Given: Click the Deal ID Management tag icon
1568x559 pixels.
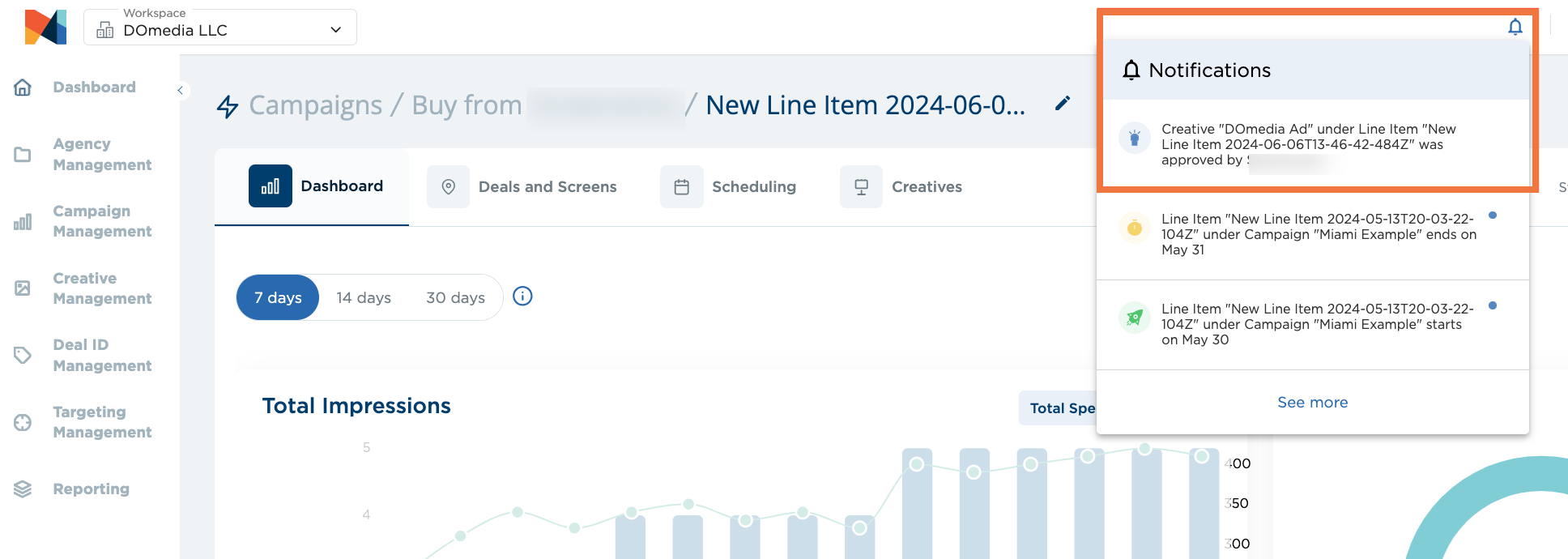Looking at the screenshot, I should [23, 355].
